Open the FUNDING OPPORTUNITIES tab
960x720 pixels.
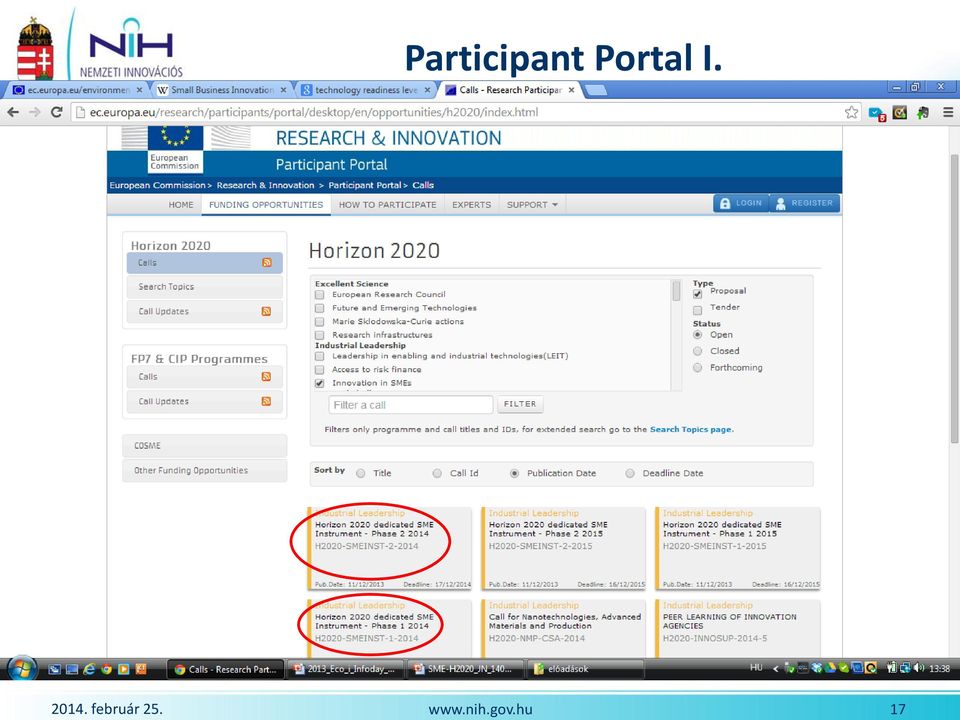[x=266, y=204]
